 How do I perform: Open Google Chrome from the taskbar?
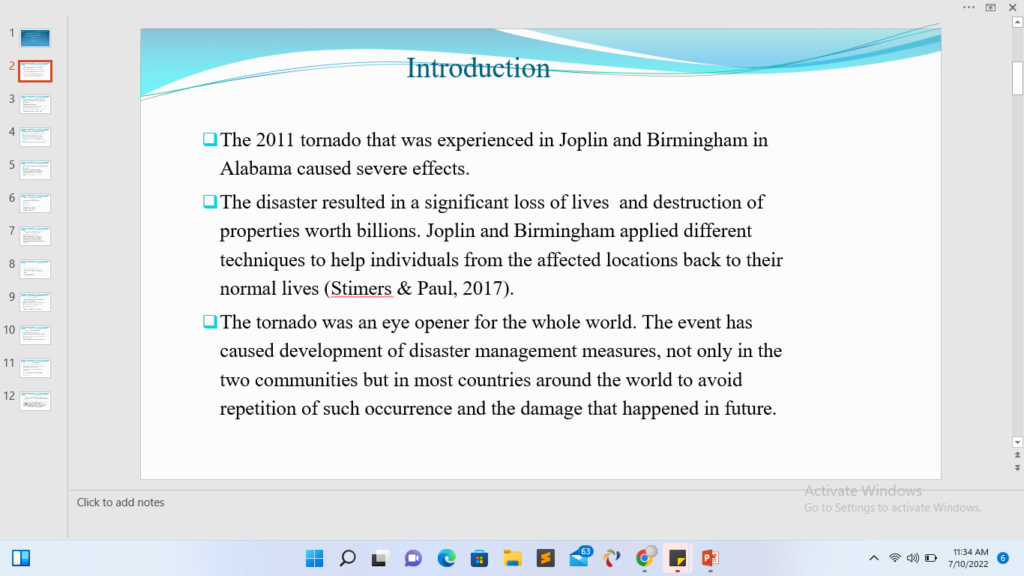click(645, 558)
